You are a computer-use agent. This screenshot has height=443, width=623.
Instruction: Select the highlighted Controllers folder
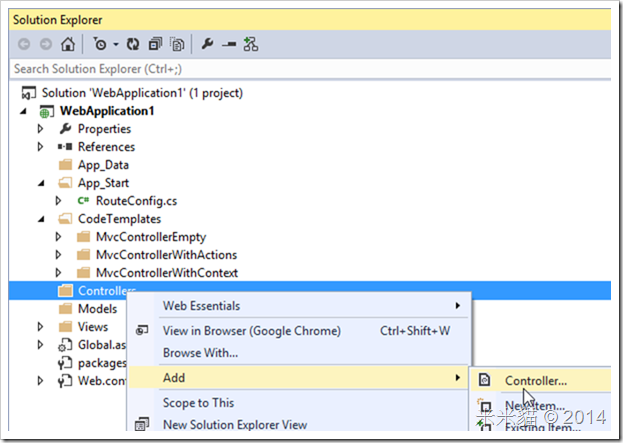(107, 290)
